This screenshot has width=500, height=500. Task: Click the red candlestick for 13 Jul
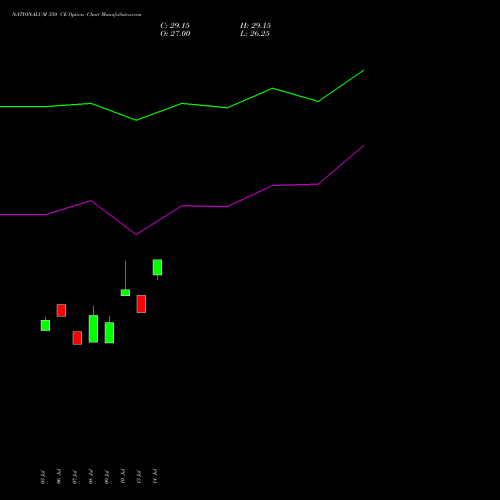click(141, 304)
